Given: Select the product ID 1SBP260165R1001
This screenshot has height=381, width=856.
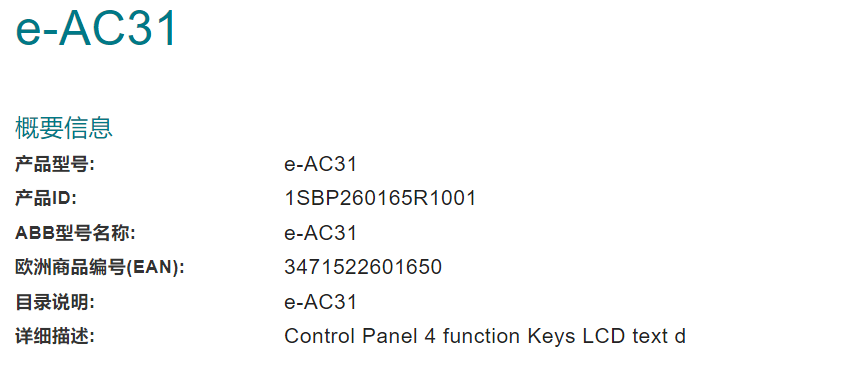Looking at the screenshot, I should point(381,198).
